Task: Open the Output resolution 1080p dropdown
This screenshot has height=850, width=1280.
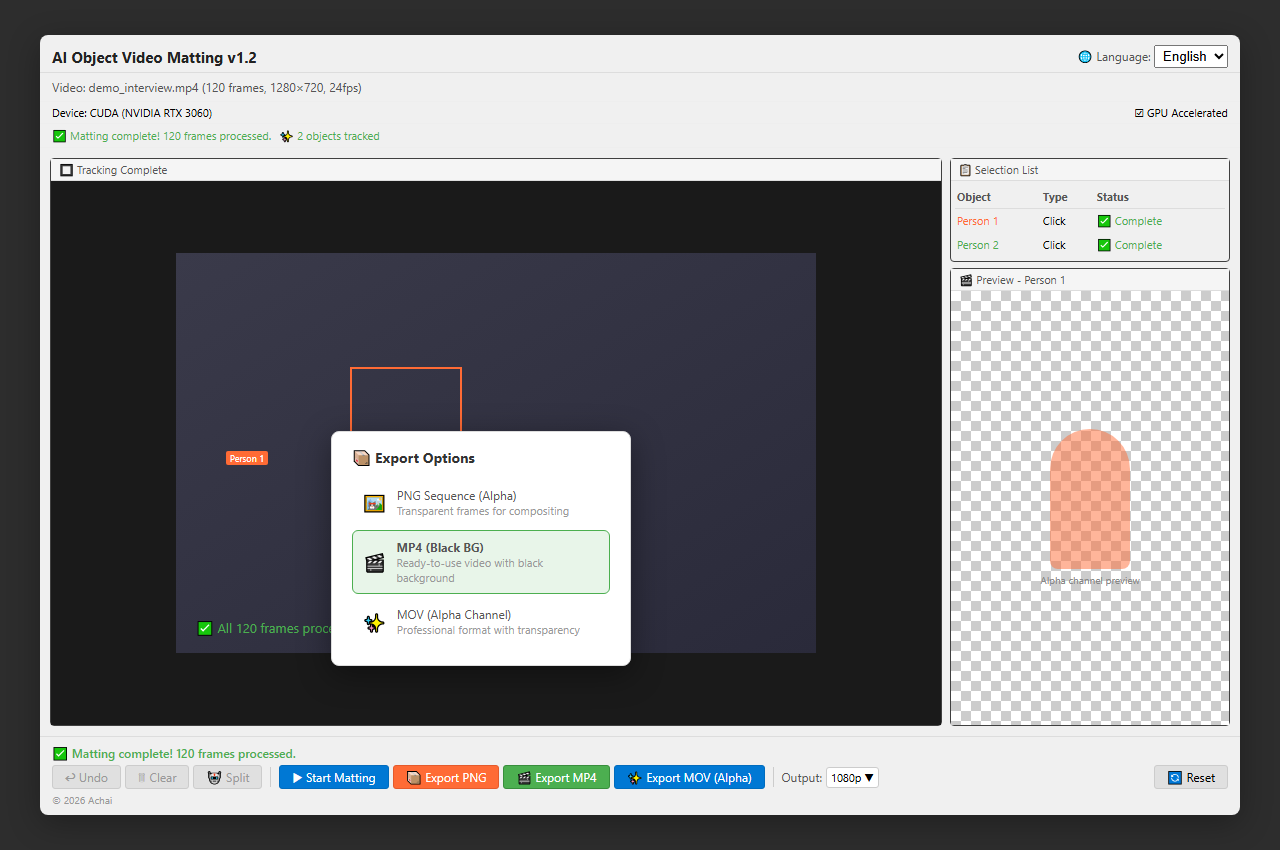Action: (852, 777)
